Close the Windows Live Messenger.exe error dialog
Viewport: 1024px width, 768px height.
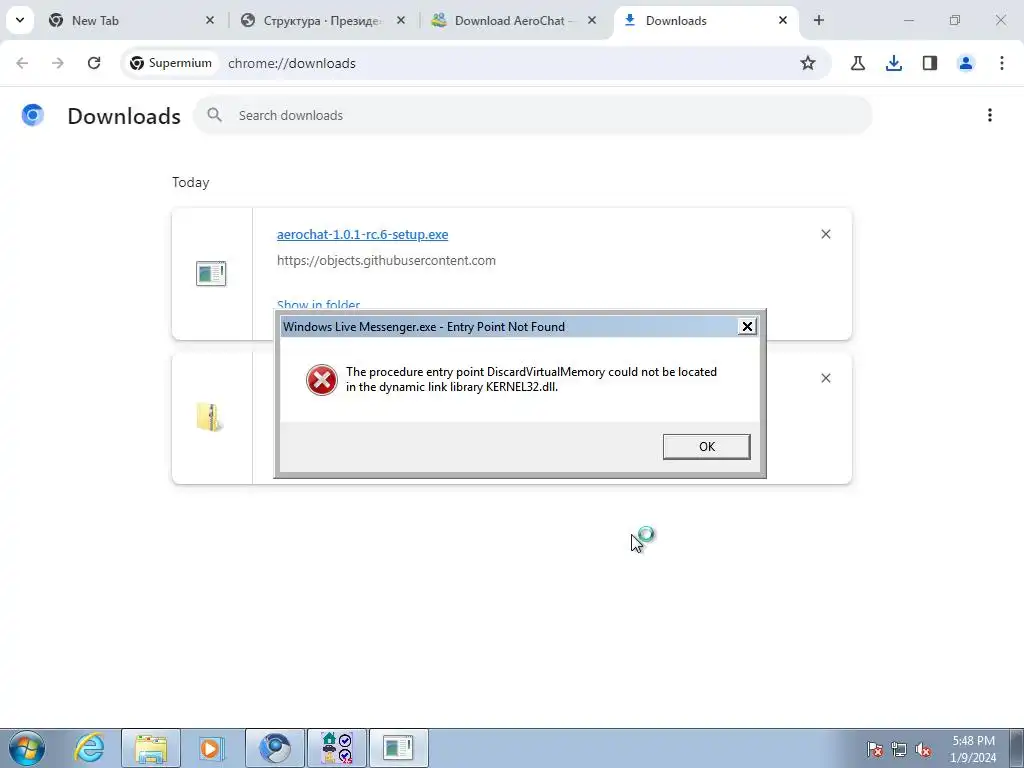point(747,327)
